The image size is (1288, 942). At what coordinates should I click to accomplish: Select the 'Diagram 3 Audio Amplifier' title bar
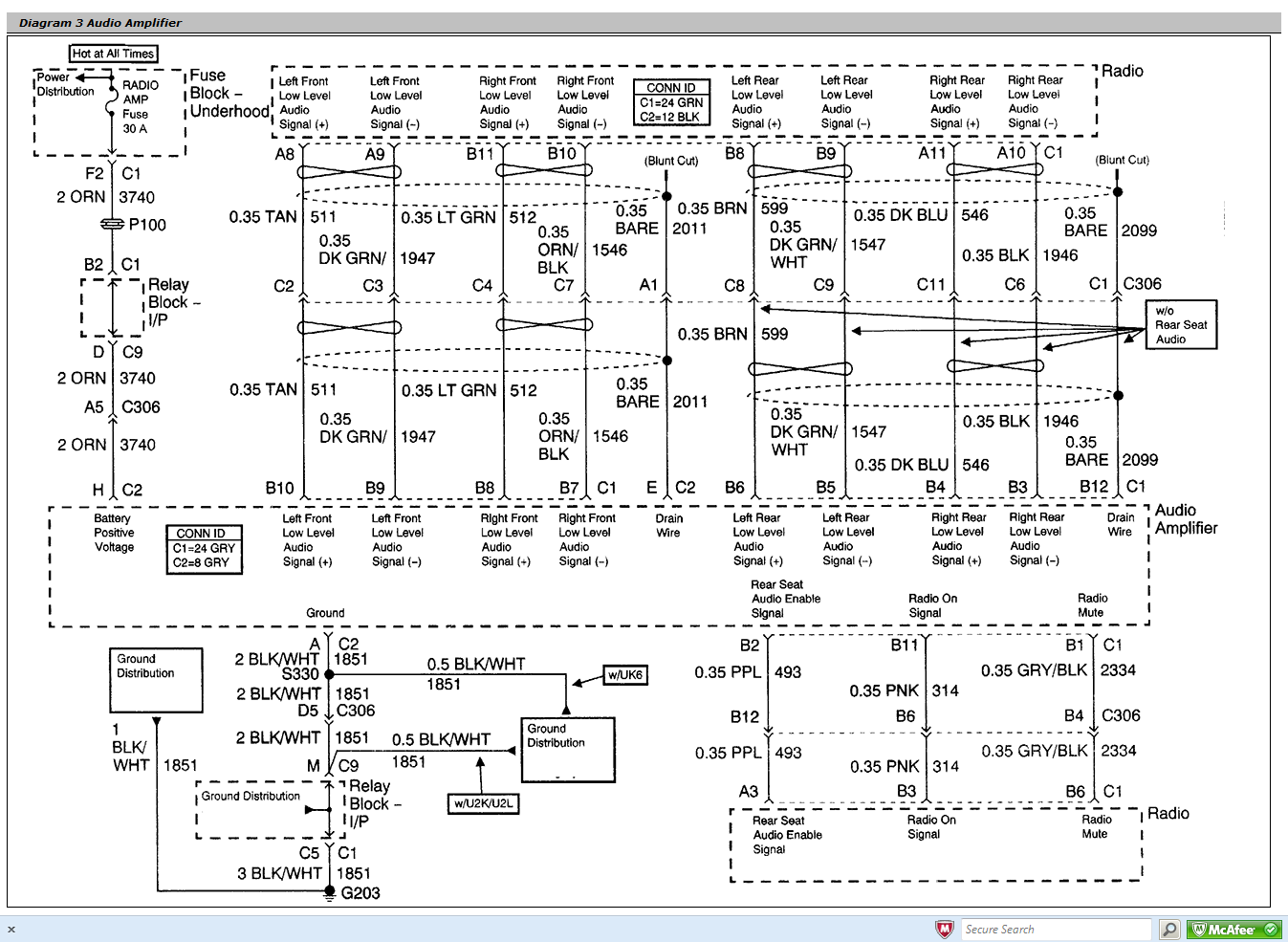coord(100,22)
